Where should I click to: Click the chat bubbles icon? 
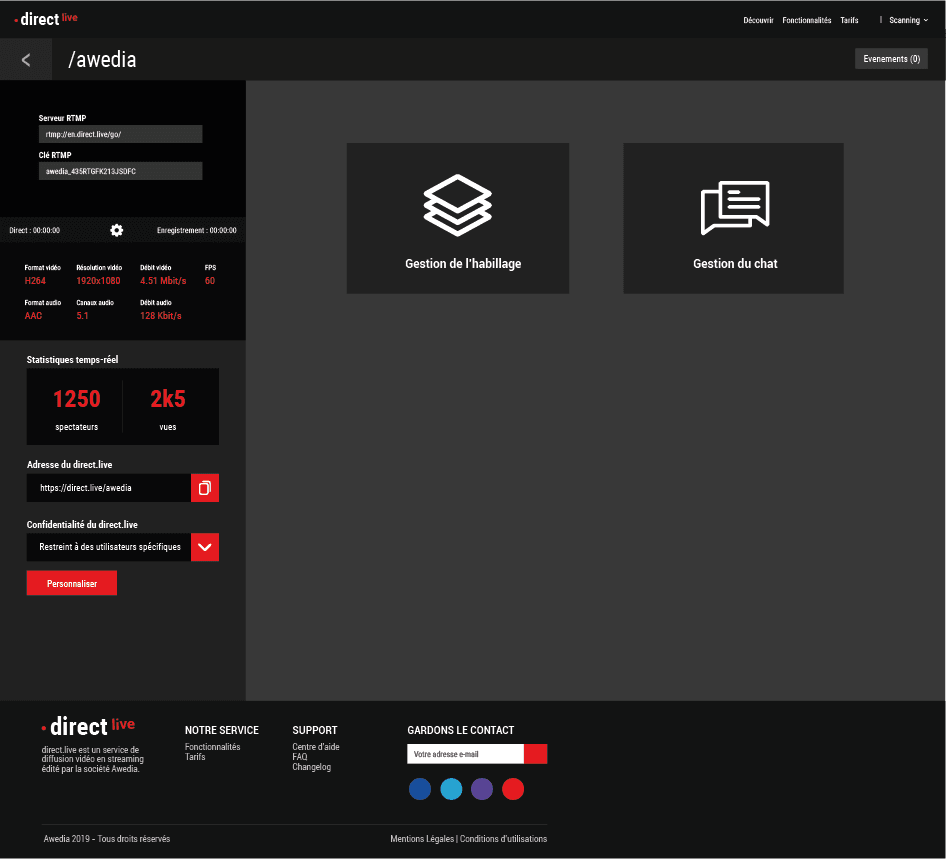tap(734, 207)
